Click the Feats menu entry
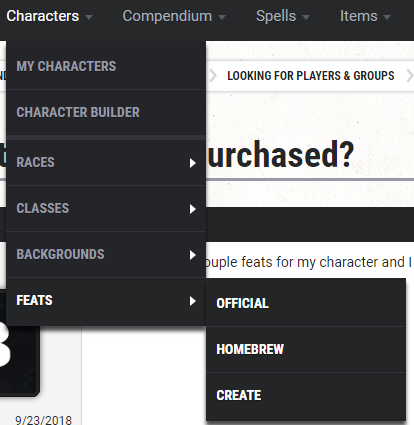Screen dimensions: 414x425 106,301
